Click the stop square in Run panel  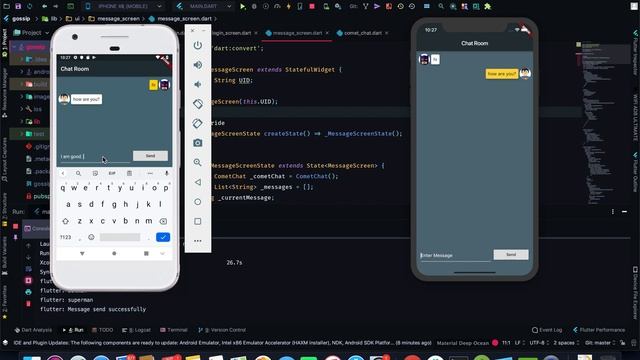pyautogui.click(x=16, y=226)
